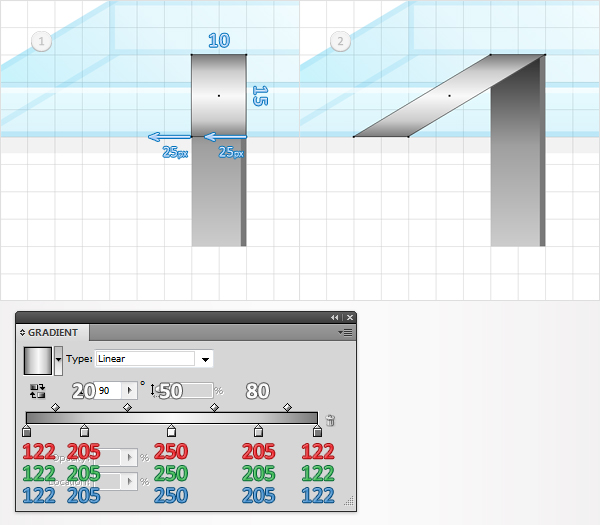Open the gradient Type dropdown showing Linear

click(205, 359)
